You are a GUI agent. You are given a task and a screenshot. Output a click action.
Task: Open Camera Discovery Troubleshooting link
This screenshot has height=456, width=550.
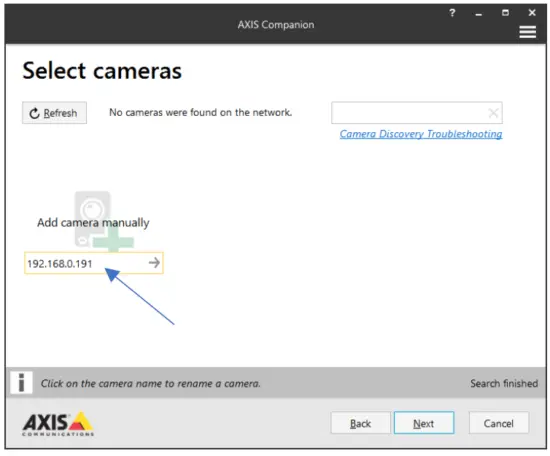point(421,134)
